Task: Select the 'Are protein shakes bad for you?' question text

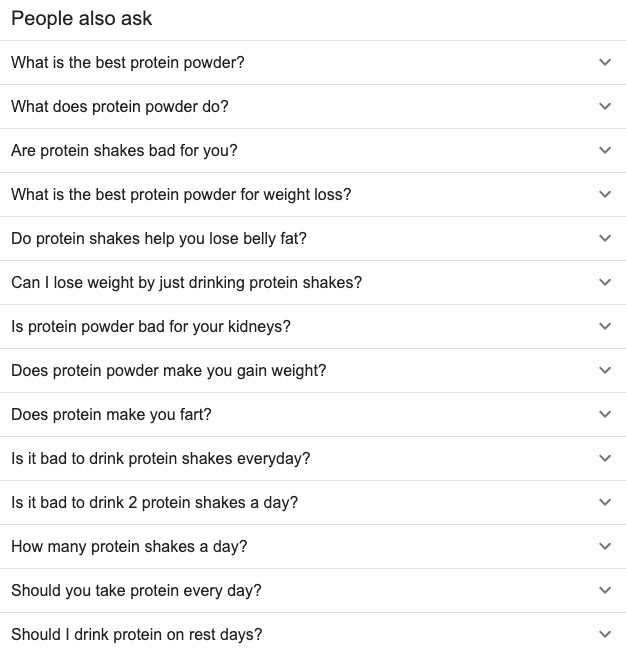Action: [124, 150]
